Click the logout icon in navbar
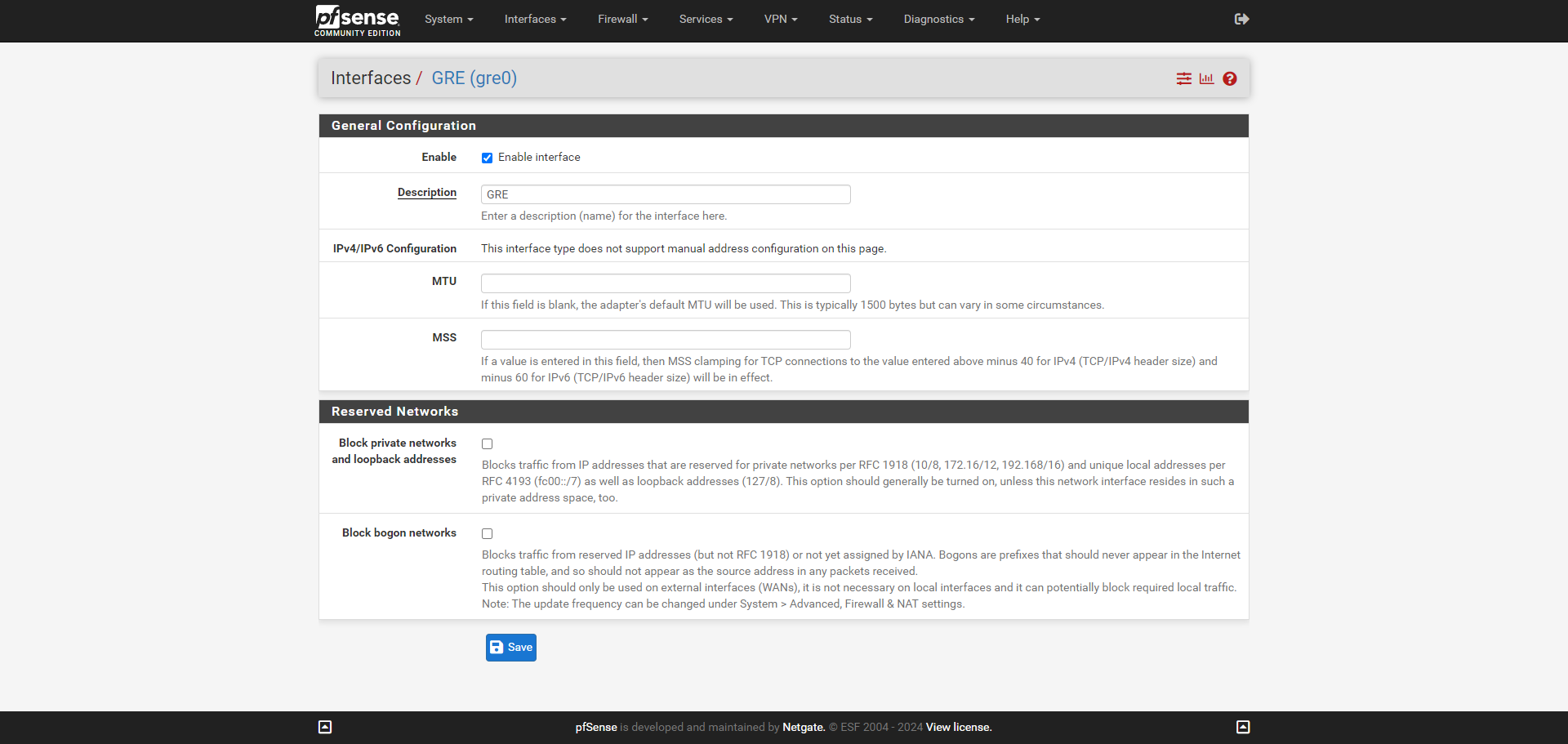The height and width of the screenshot is (744, 1568). [x=1241, y=19]
